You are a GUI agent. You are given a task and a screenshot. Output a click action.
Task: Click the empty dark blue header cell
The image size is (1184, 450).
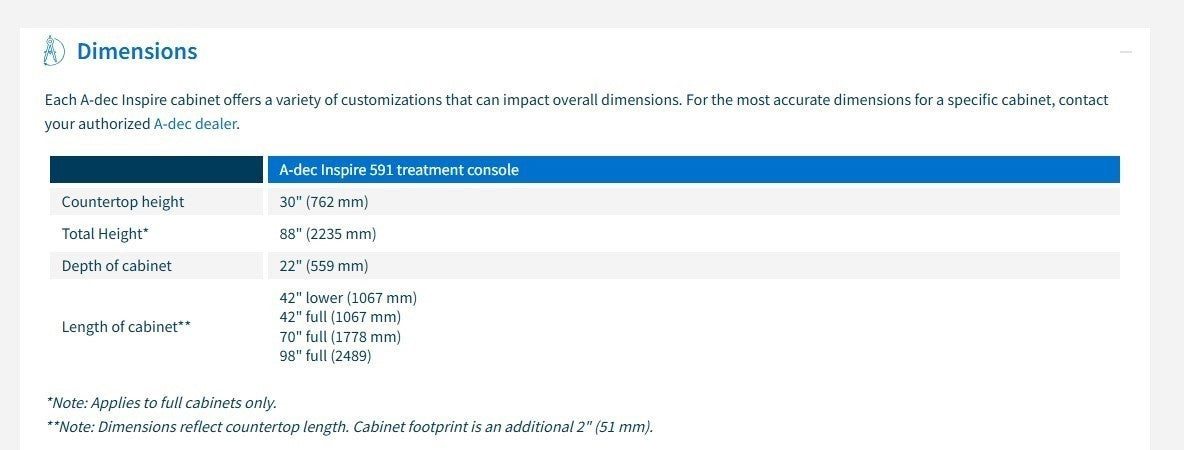(x=156, y=170)
